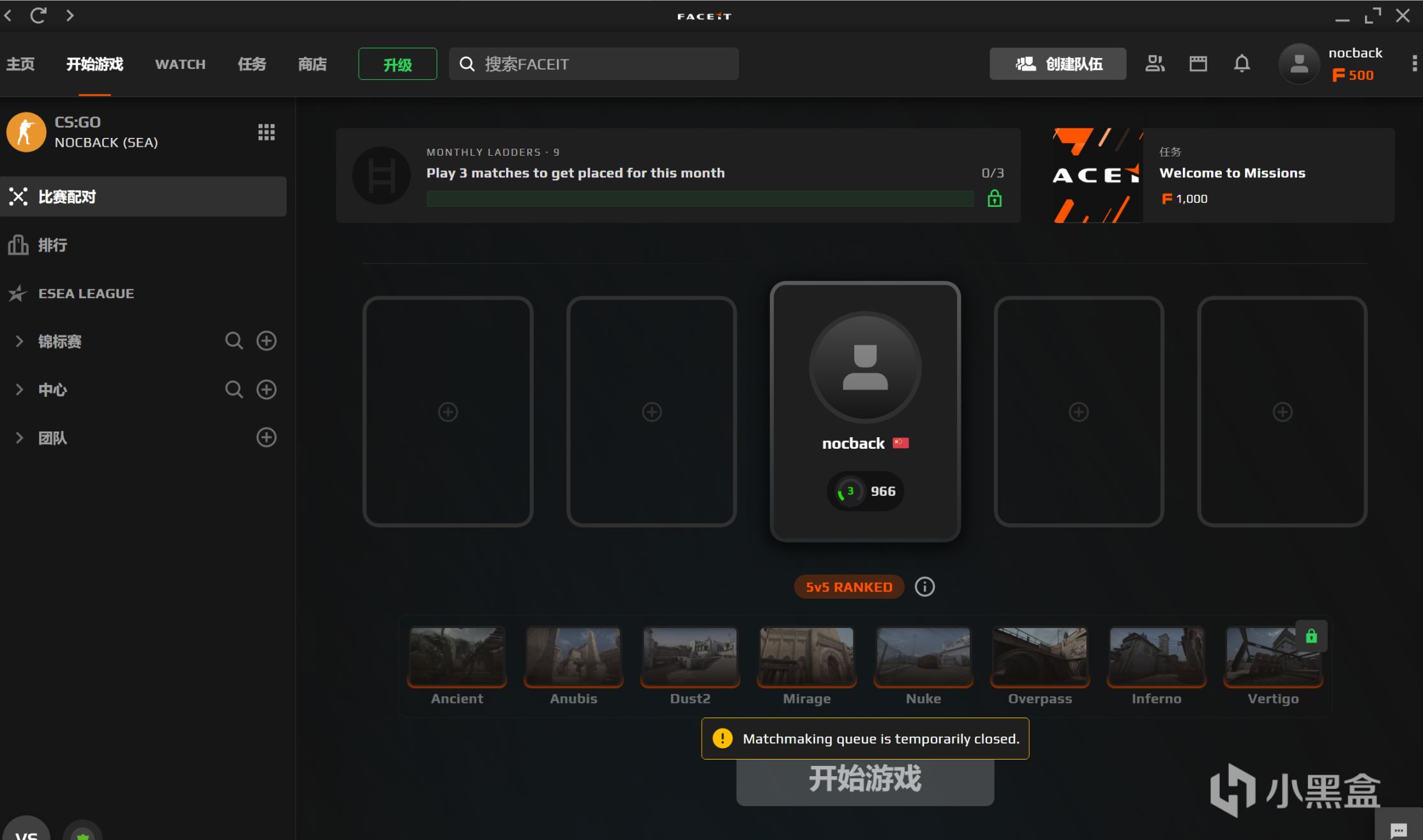Click the ESEA LEAGUE sidebar icon
The image size is (1423, 840).
(x=18, y=293)
